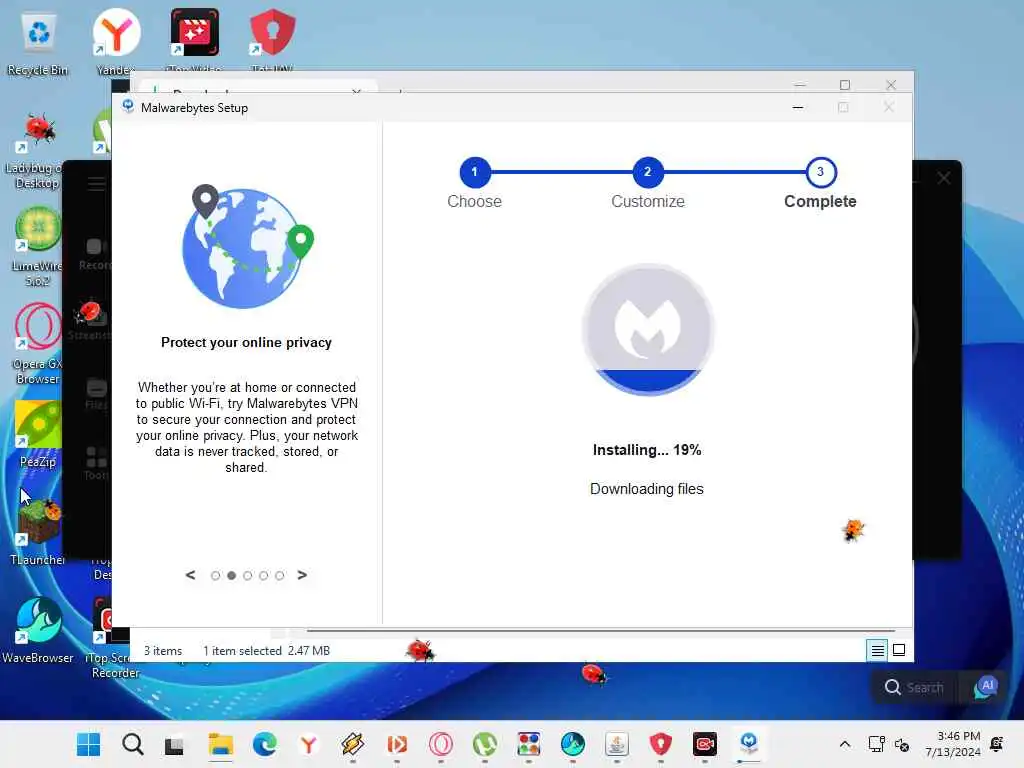The image size is (1024, 768).
Task: Open the Yandex browser desktop shortcut
Action: point(116,40)
